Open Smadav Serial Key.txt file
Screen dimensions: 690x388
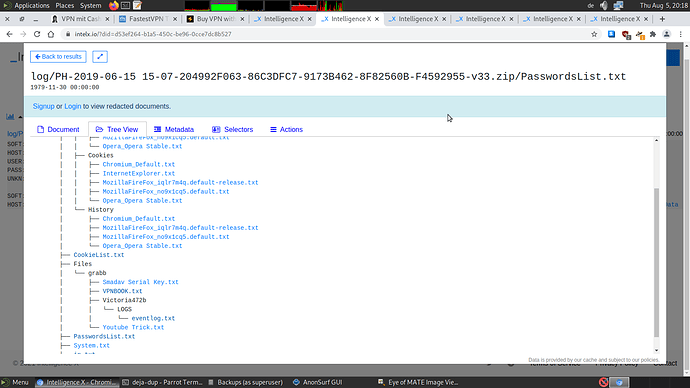[x=140, y=282]
